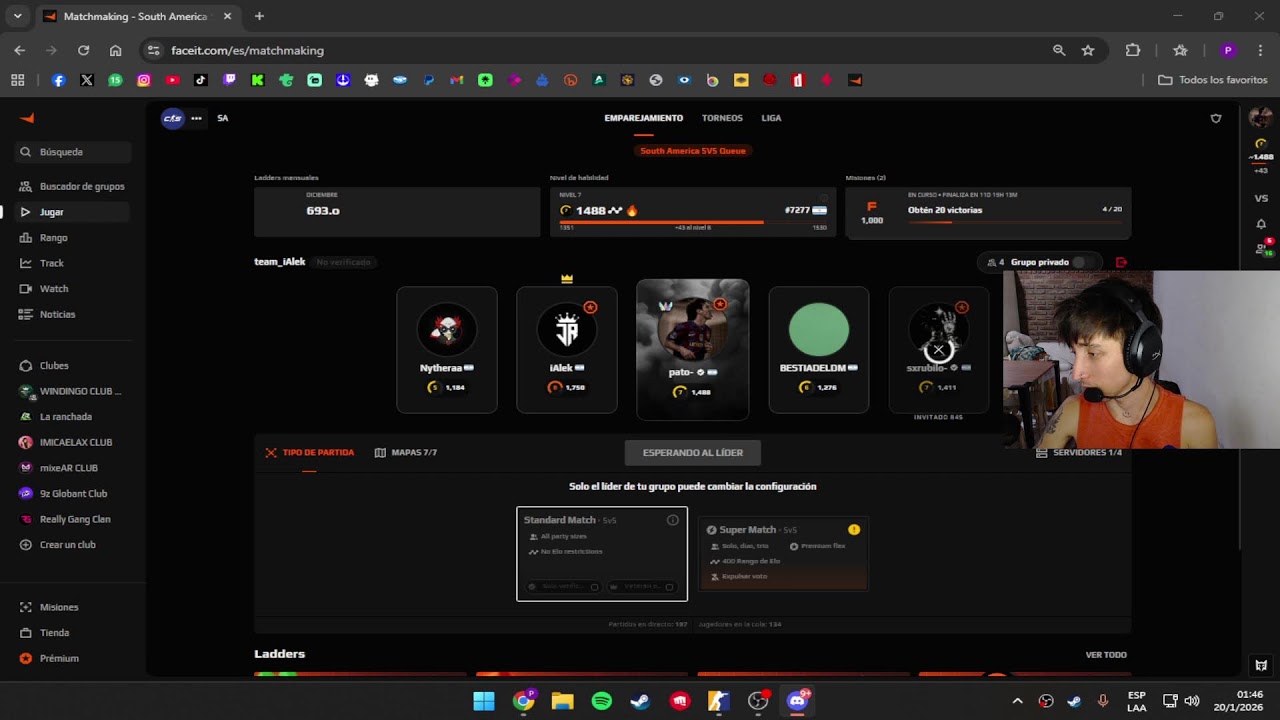Open Jugar in the sidebar
The height and width of the screenshot is (720, 1280).
pyautogui.click(x=74, y=212)
